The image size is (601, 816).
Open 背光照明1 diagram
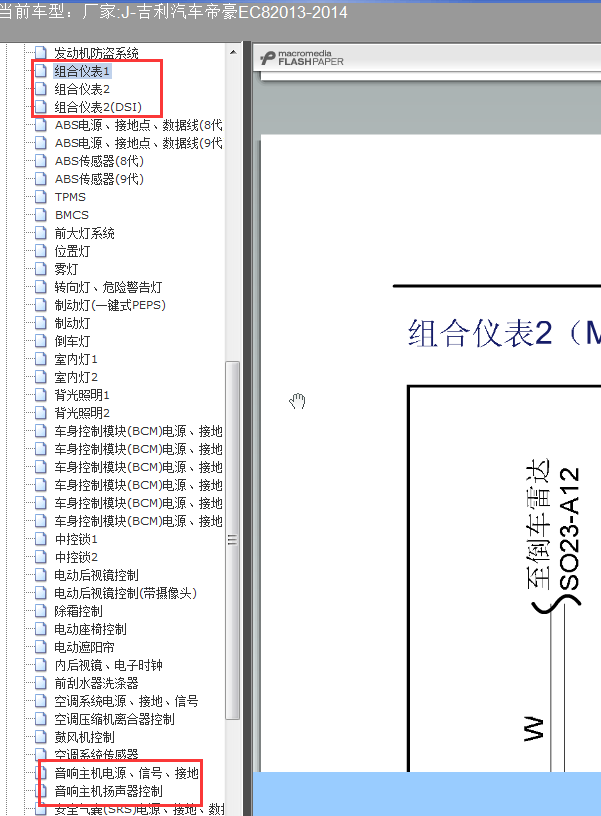click(82, 395)
